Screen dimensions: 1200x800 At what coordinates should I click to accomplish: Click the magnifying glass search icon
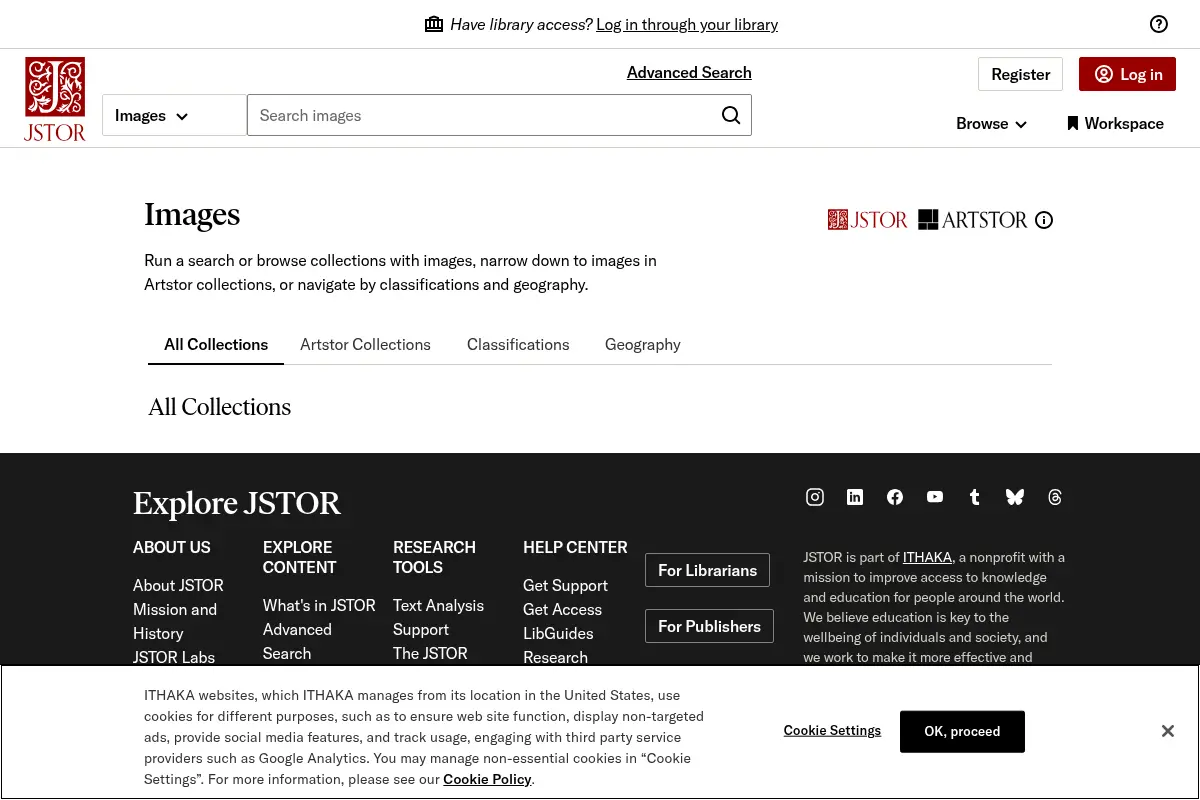tap(731, 115)
